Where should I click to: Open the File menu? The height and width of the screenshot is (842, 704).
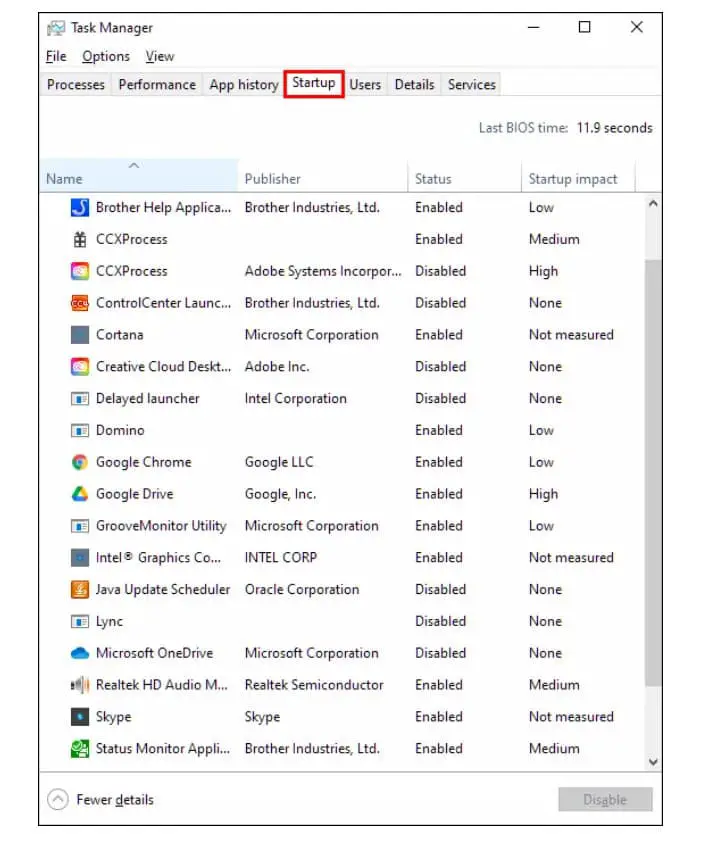(x=56, y=56)
